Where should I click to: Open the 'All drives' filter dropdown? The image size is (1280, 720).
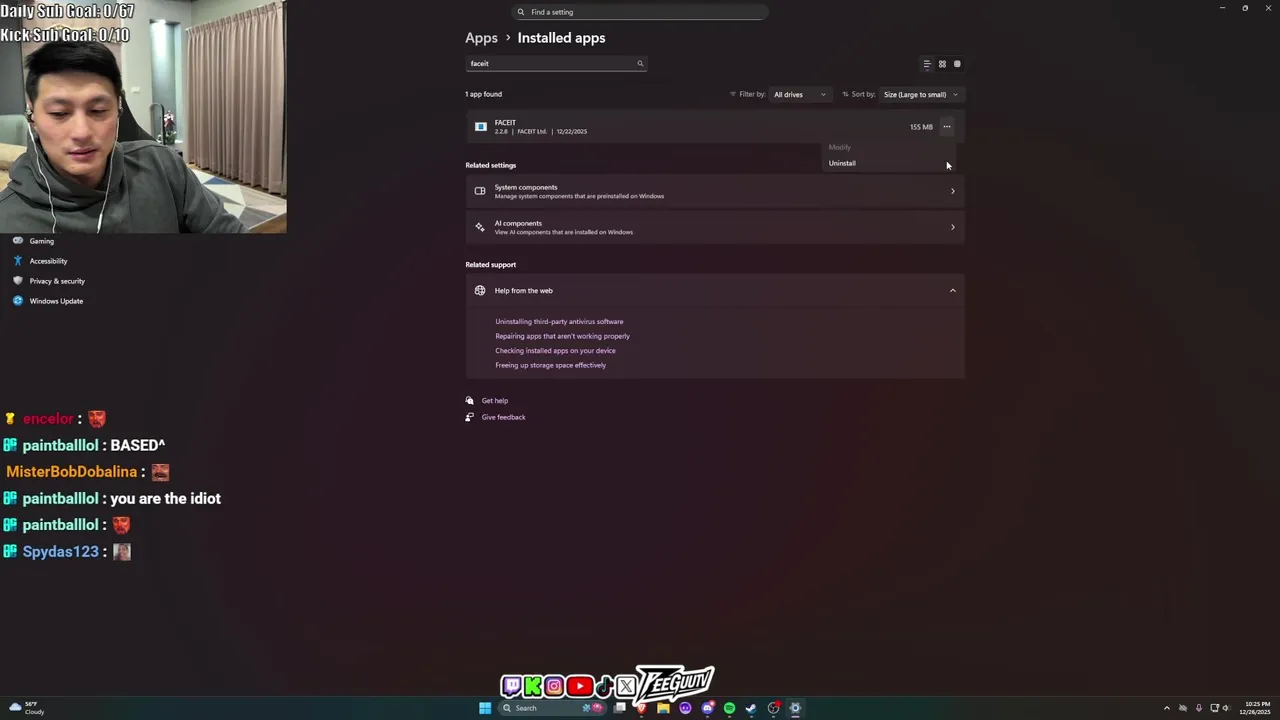[x=800, y=95]
